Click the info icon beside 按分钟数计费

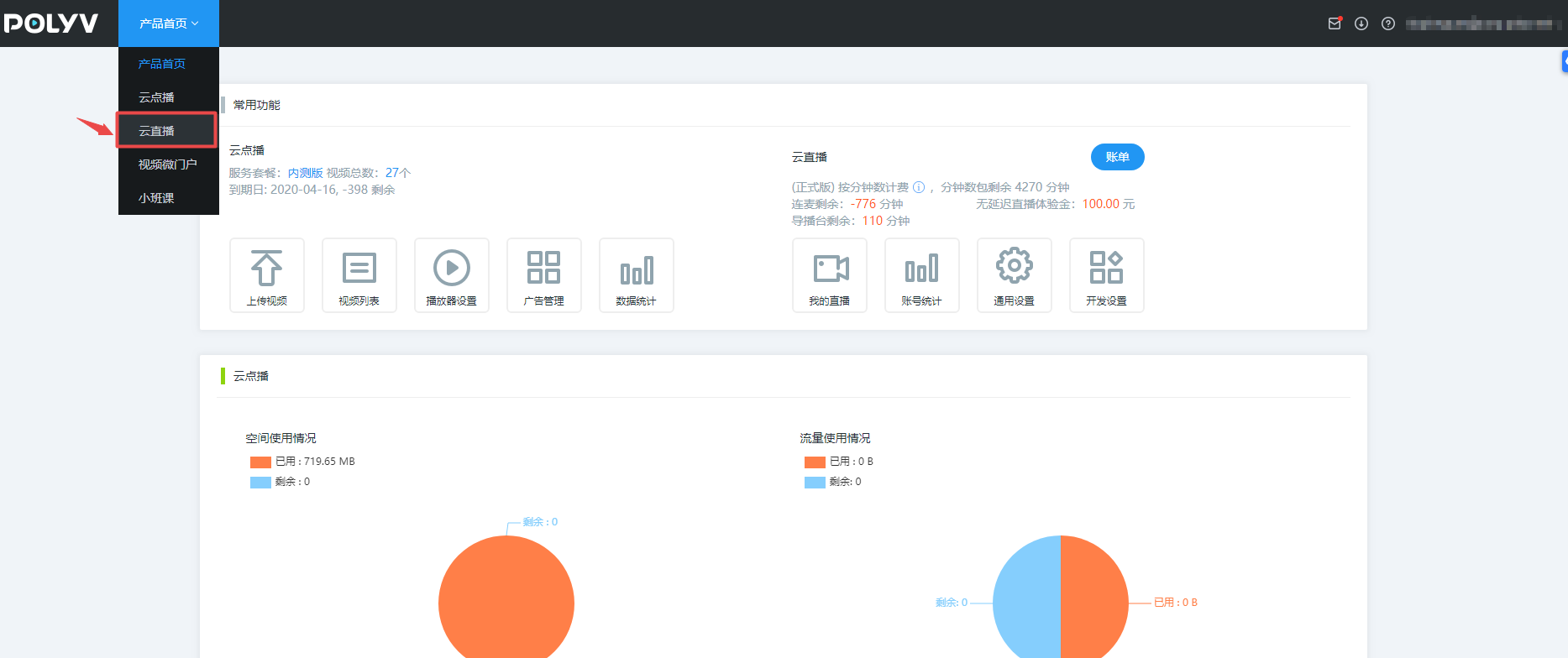tap(919, 187)
